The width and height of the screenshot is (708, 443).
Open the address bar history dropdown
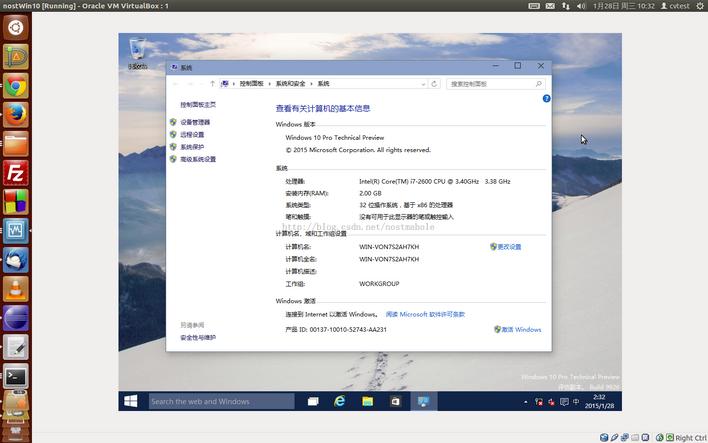423,84
